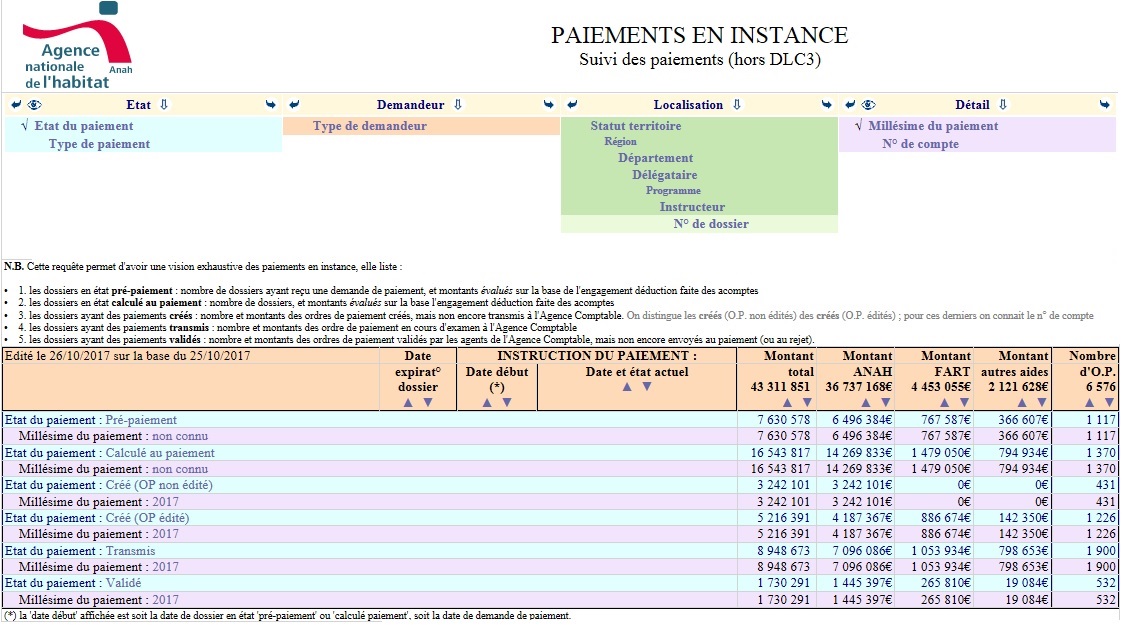Click the forward arrow icon in Détail header
1126x625 pixels.
[1104, 105]
